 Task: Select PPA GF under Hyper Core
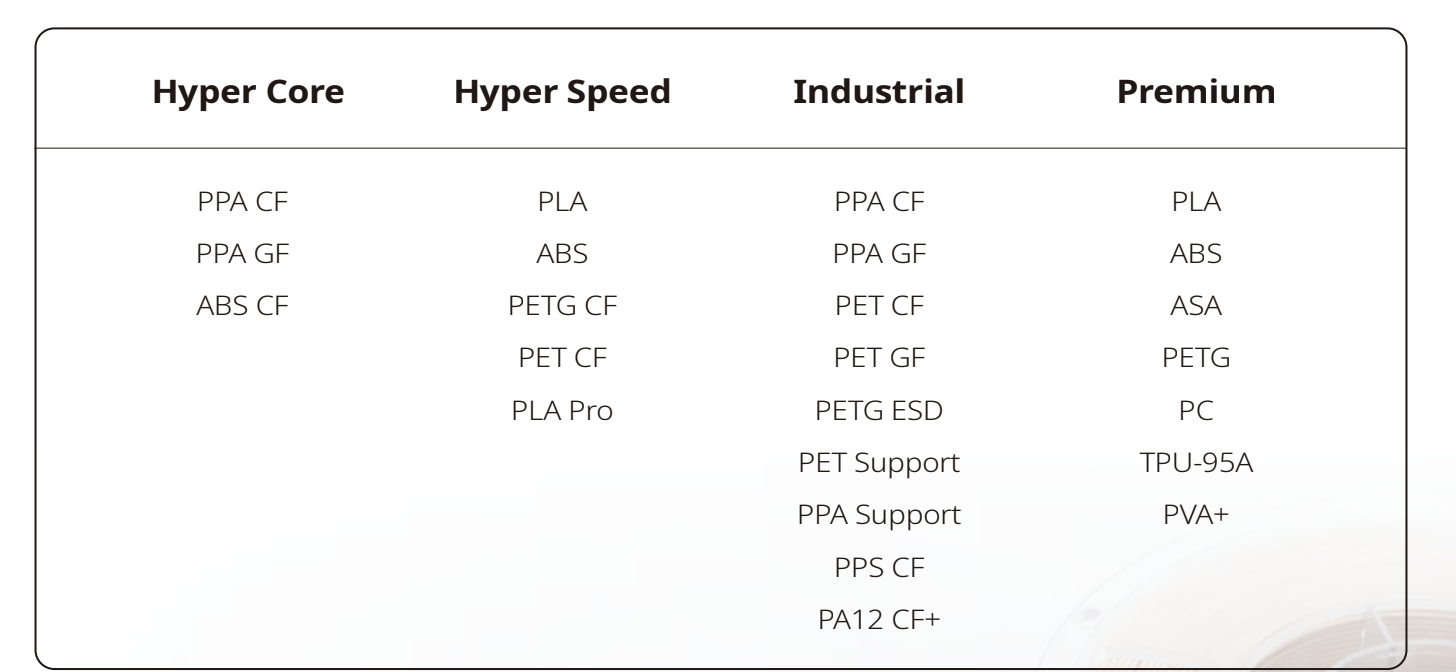pyautogui.click(x=243, y=254)
